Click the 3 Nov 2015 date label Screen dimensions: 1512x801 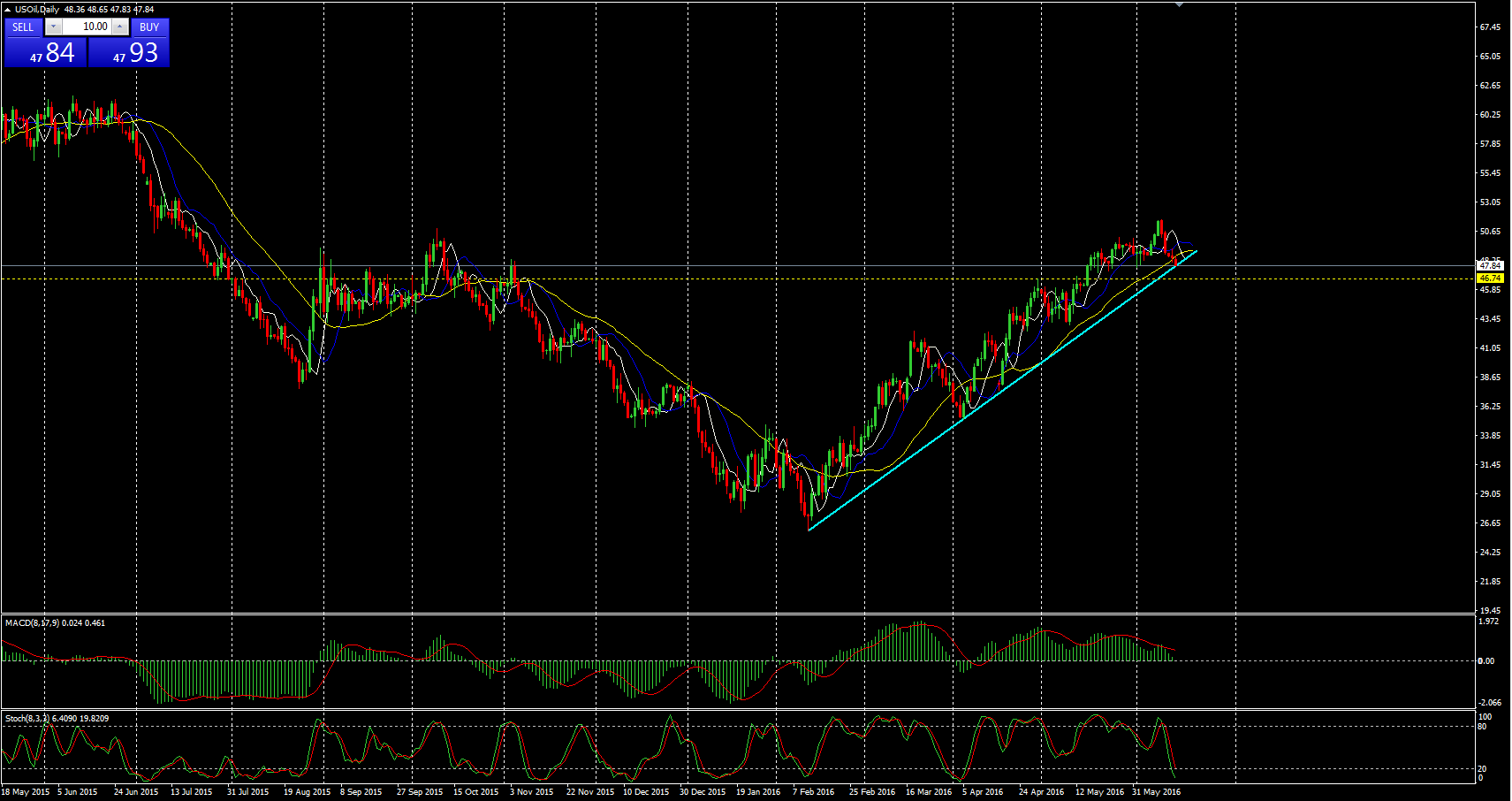click(531, 792)
